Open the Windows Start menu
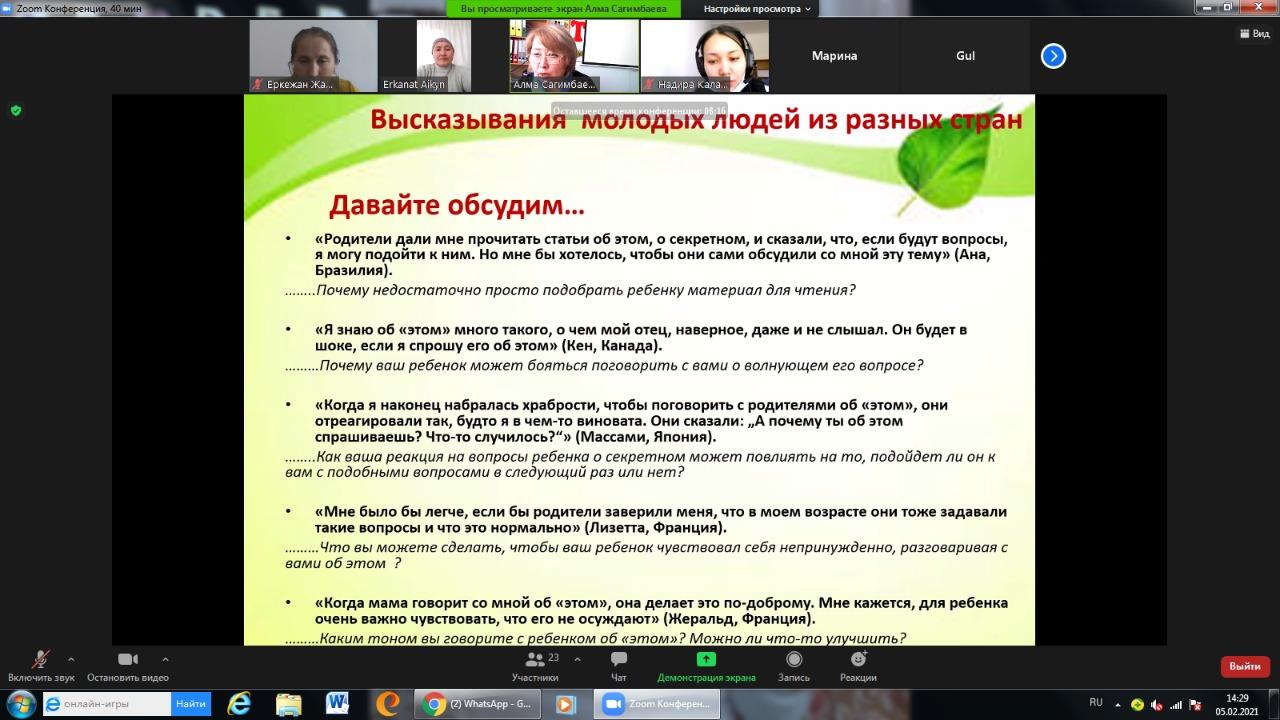 click(x=21, y=704)
